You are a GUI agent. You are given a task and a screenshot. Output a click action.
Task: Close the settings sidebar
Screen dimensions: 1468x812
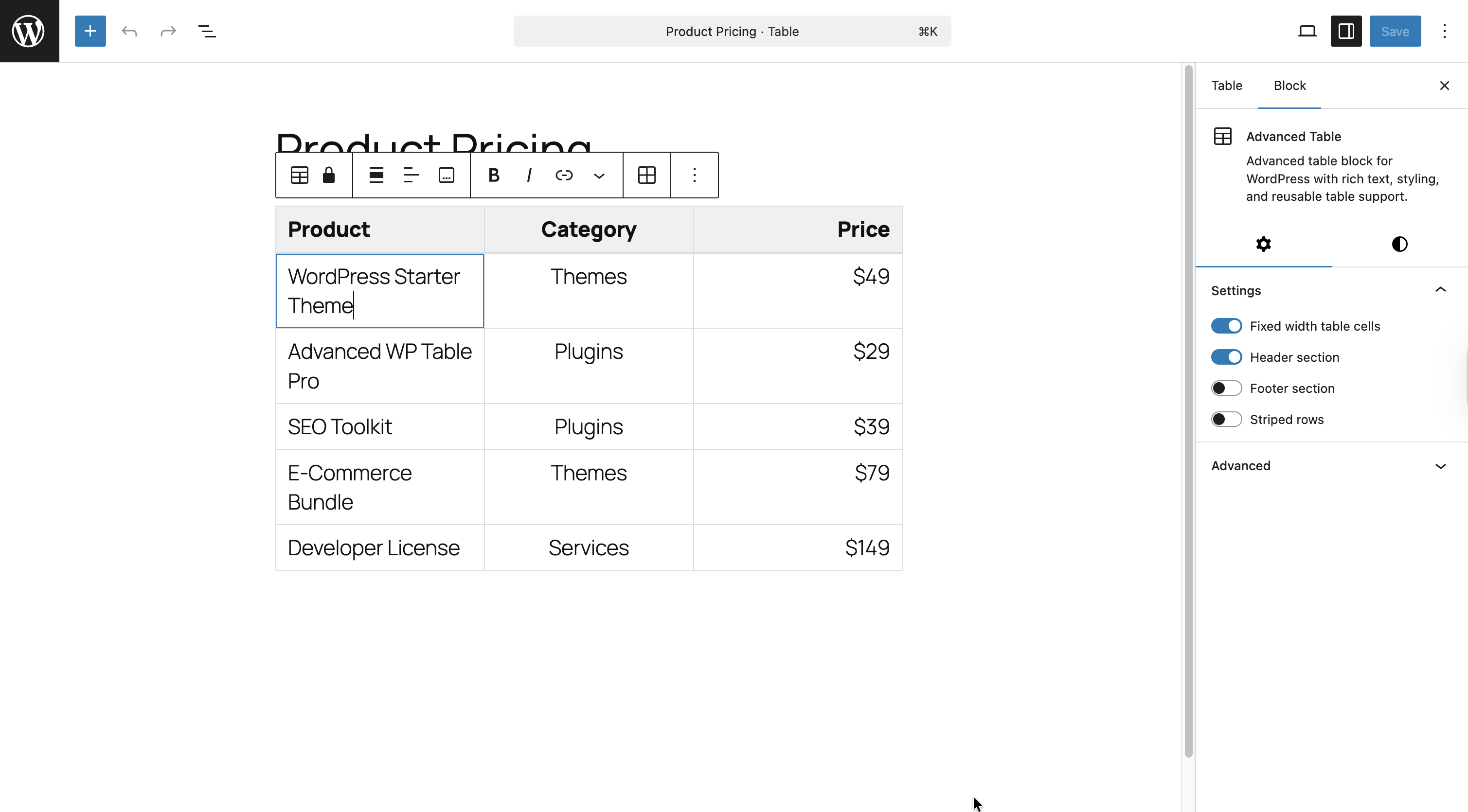1444,86
